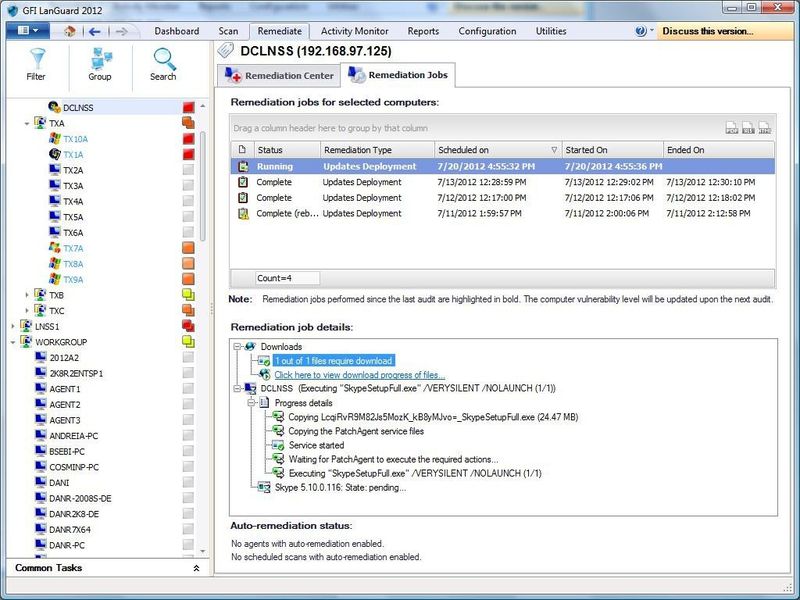
Task: Click Discuss this version link
Action: (x=708, y=31)
